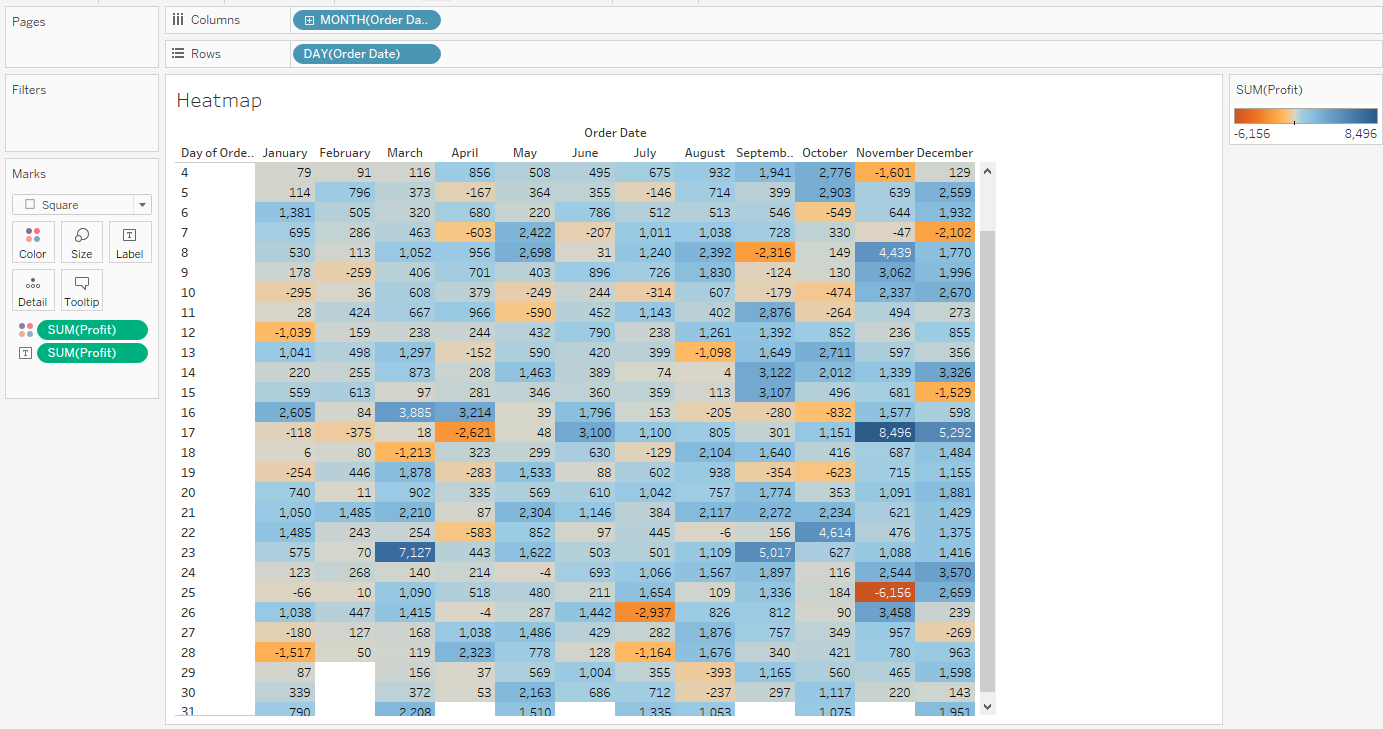Click the Heatmap sheet title
The image size is (1383, 729).
(x=219, y=101)
